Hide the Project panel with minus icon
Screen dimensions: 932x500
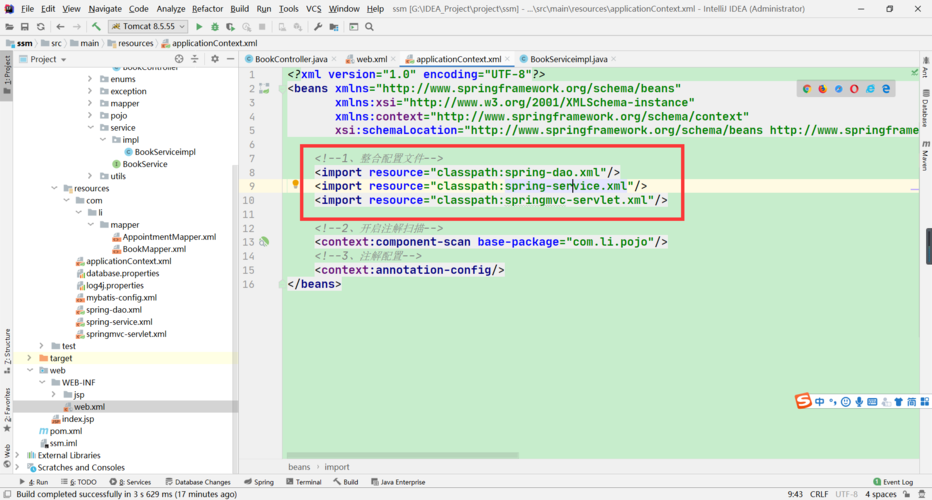click(x=231, y=59)
